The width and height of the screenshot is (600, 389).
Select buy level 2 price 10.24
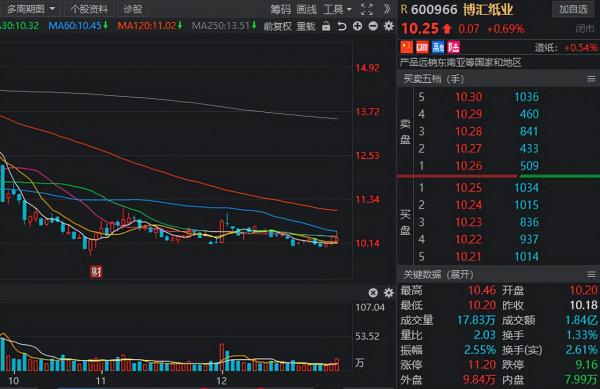[x=469, y=205]
